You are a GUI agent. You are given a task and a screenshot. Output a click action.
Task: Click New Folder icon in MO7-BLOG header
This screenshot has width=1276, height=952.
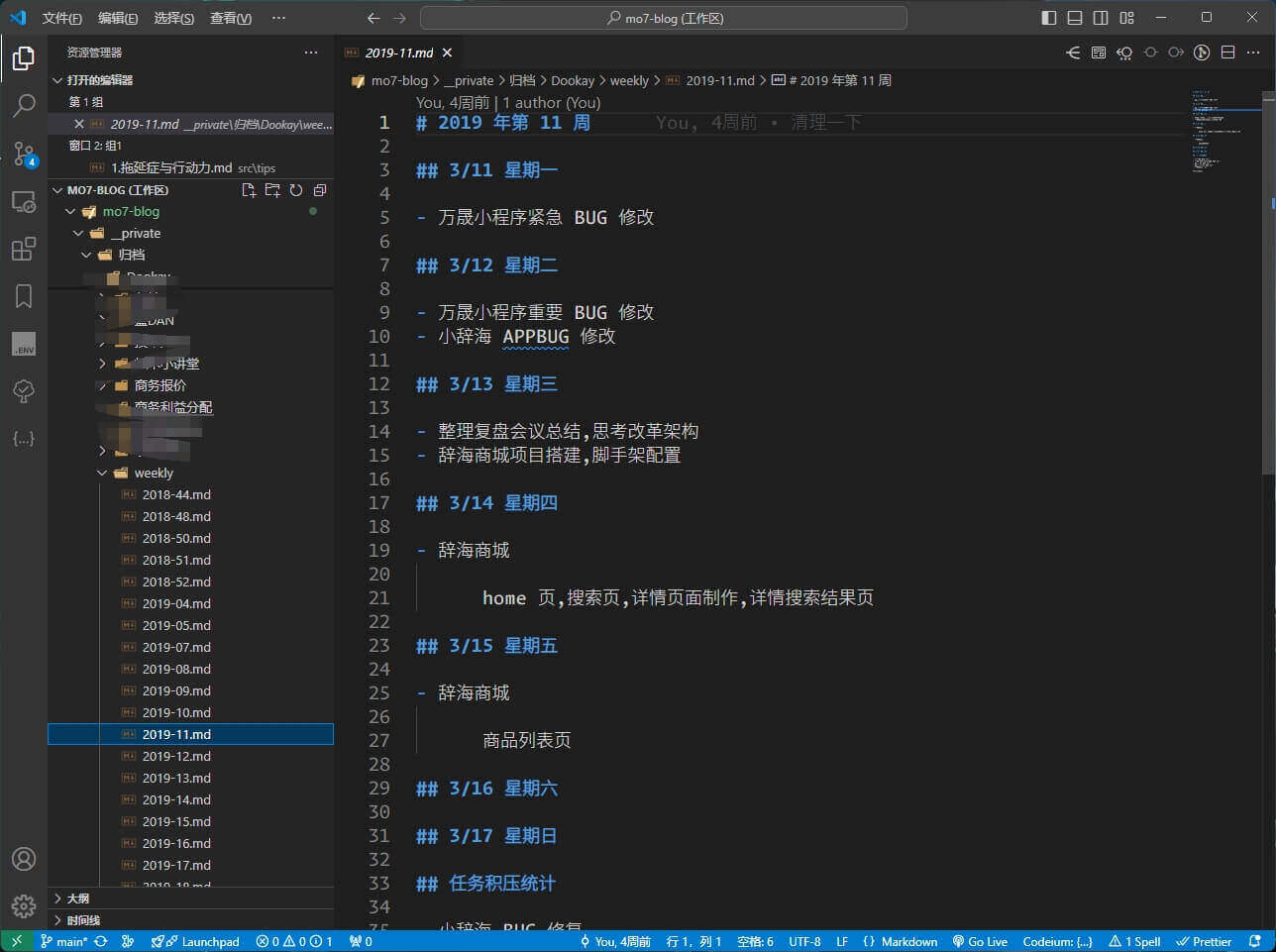point(272,190)
